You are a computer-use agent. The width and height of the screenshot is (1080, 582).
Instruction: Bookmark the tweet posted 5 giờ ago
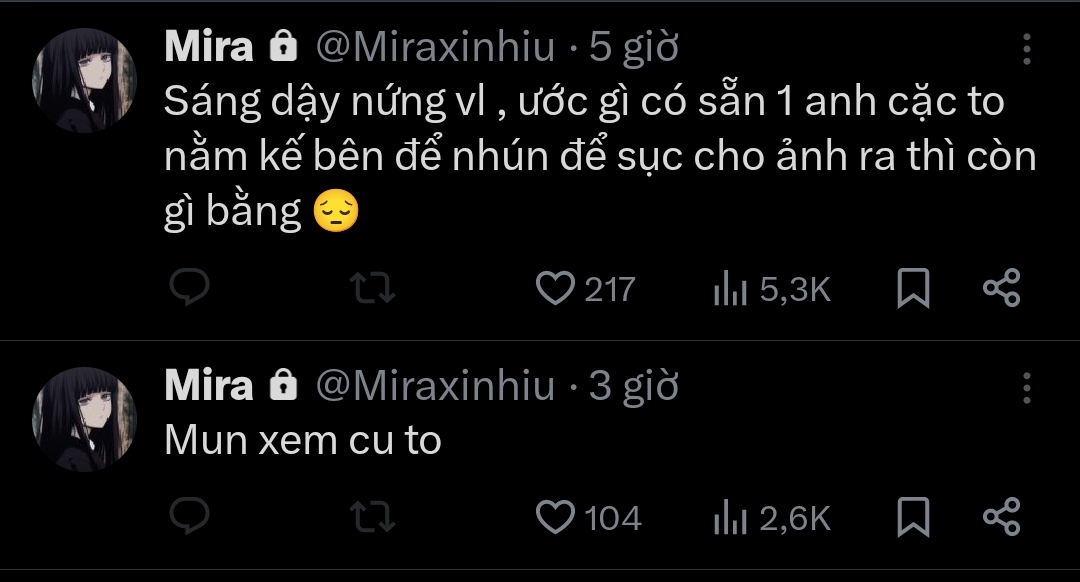[913, 289]
